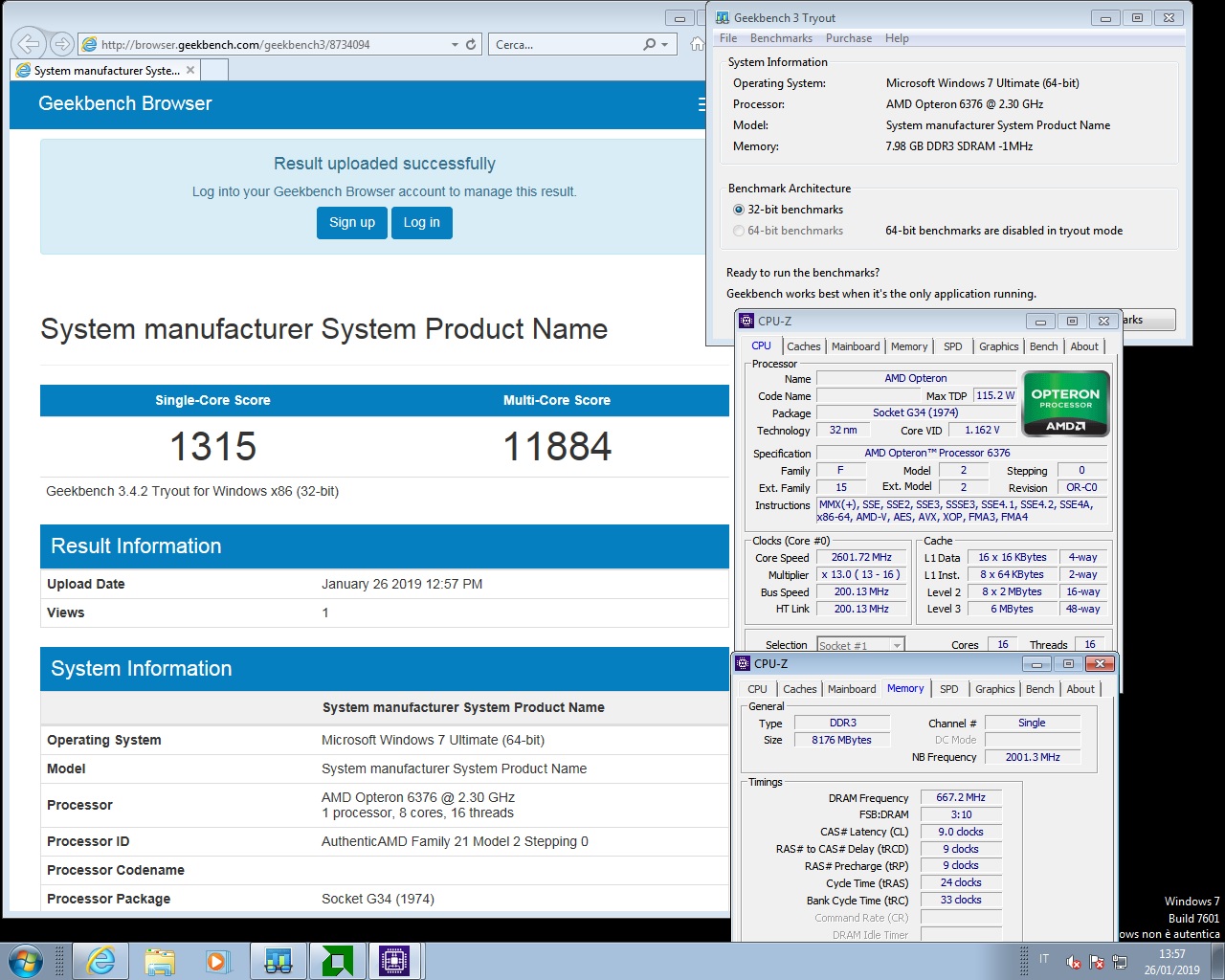Viewport: 1225px width, 980px height.
Task: Open Internet Explorer from the taskbar
Action: pyautogui.click(x=100, y=961)
